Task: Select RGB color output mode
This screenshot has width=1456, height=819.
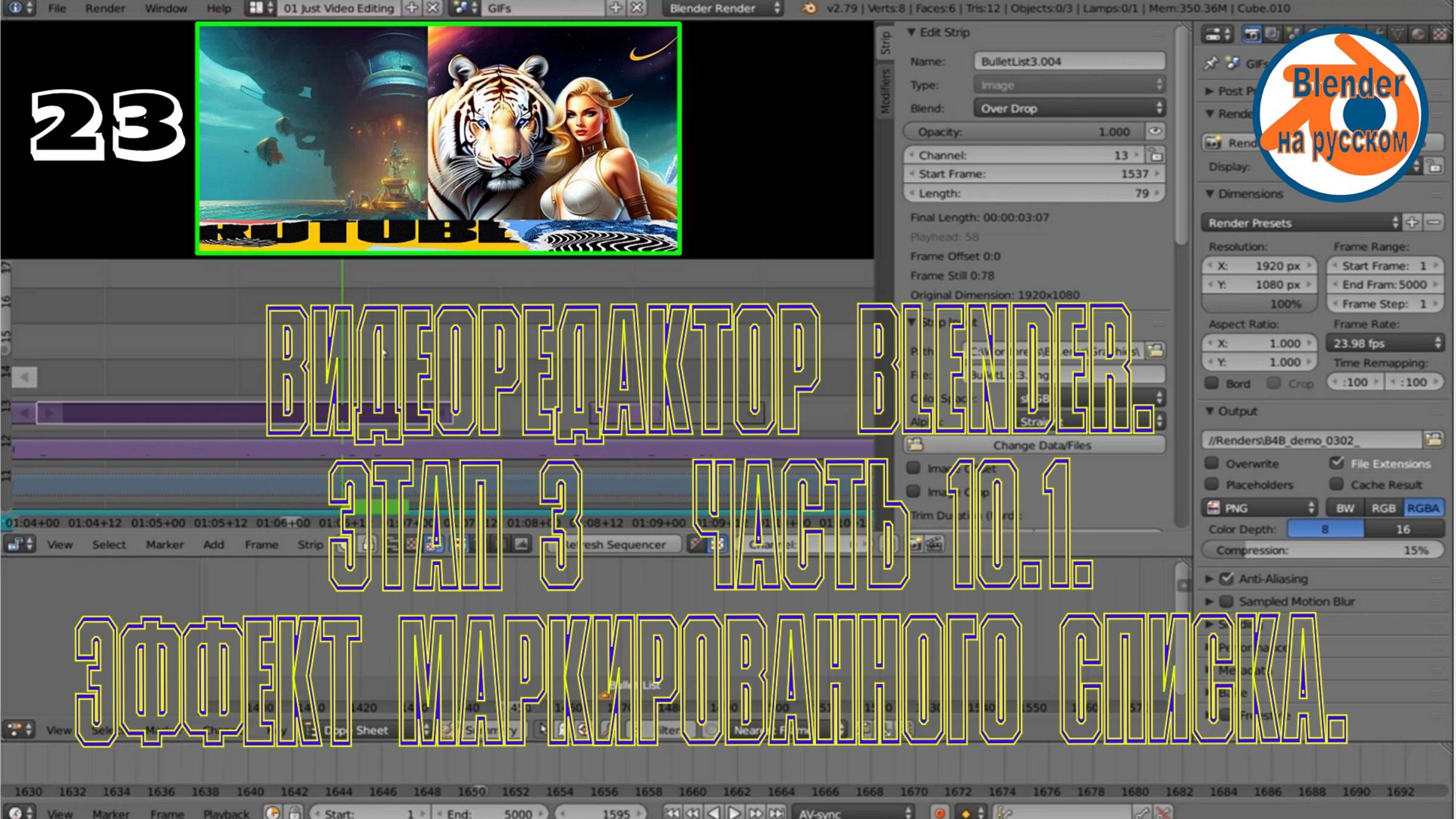Action: click(1384, 508)
